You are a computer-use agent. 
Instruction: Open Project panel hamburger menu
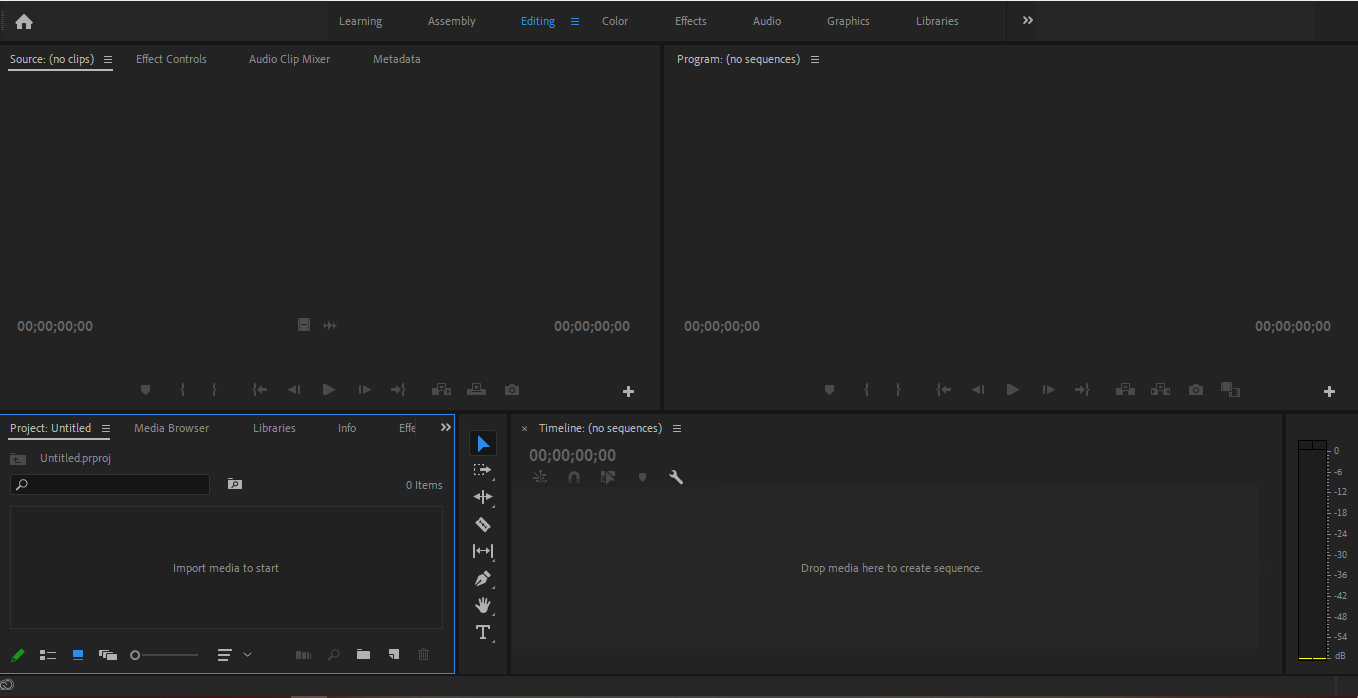click(x=106, y=429)
